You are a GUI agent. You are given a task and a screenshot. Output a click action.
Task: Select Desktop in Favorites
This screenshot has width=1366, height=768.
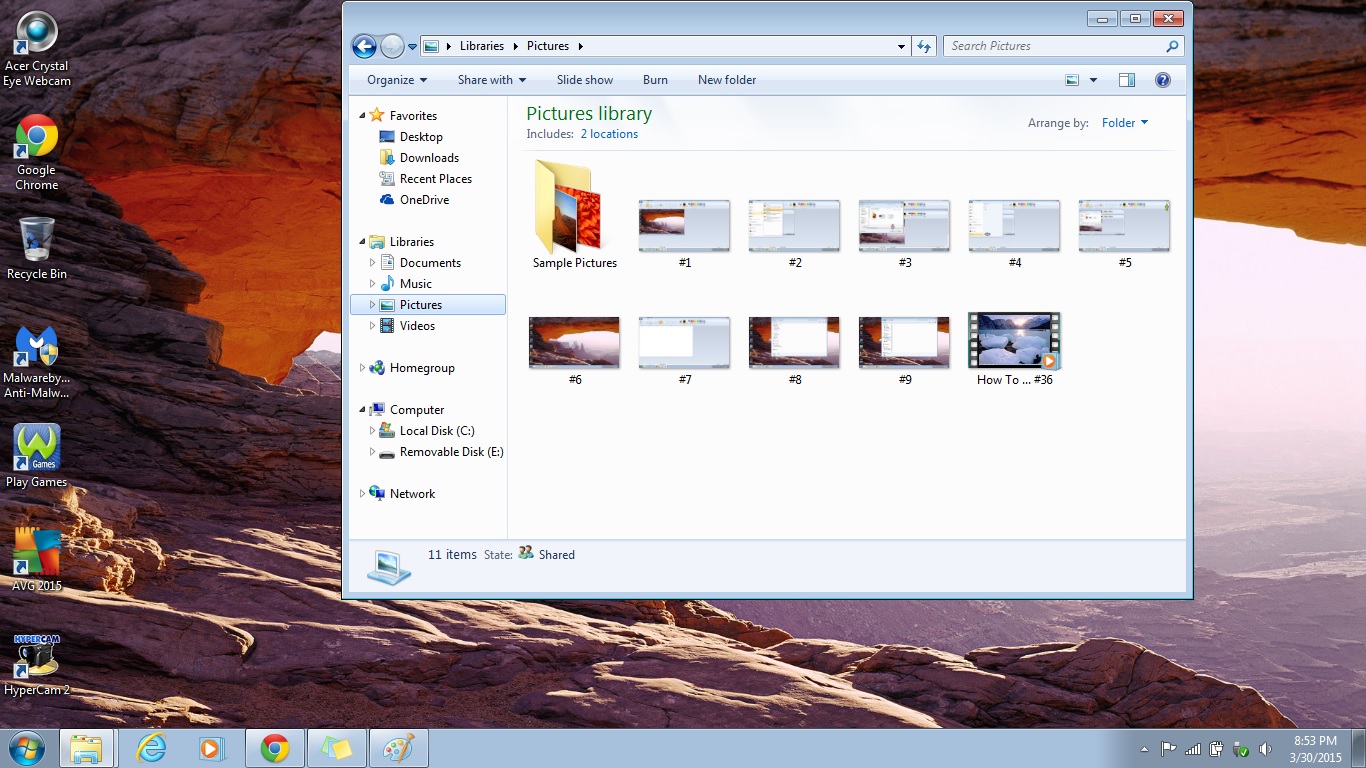click(x=421, y=137)
